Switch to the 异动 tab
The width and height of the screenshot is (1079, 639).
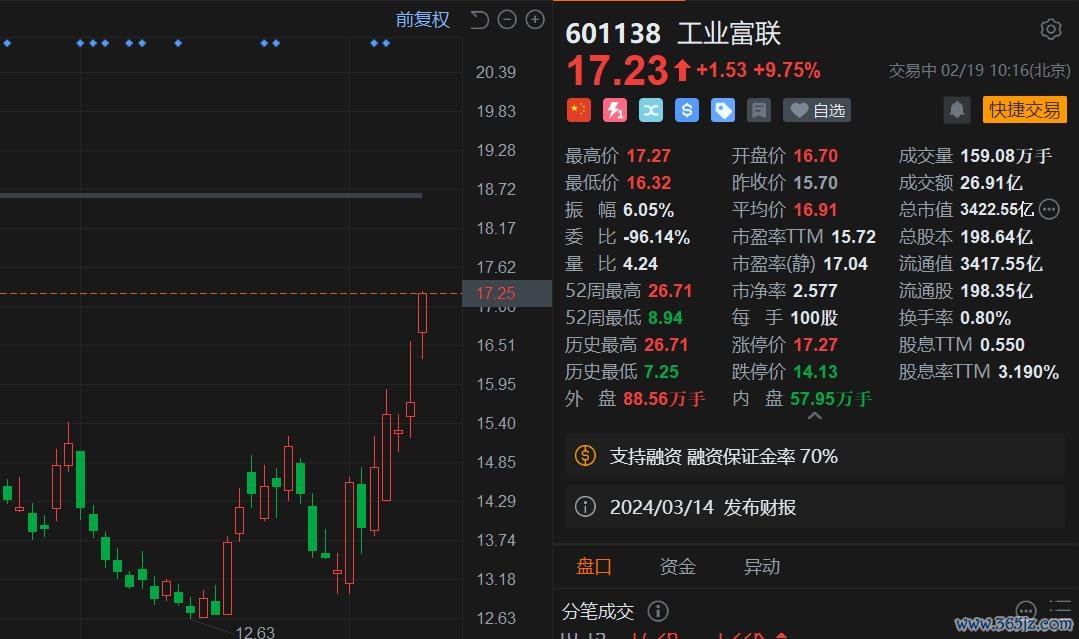point(762,566)
